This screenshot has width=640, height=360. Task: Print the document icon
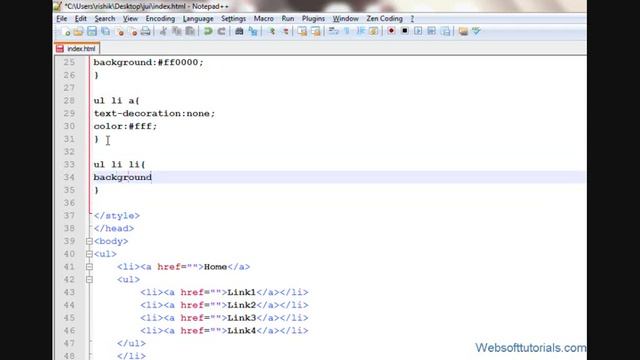(x=145, y=31)
